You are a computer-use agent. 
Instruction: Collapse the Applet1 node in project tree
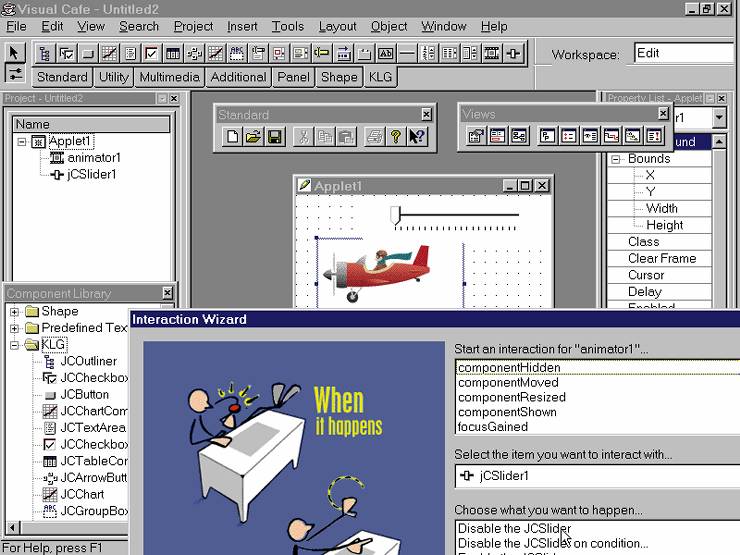point(22,142)
